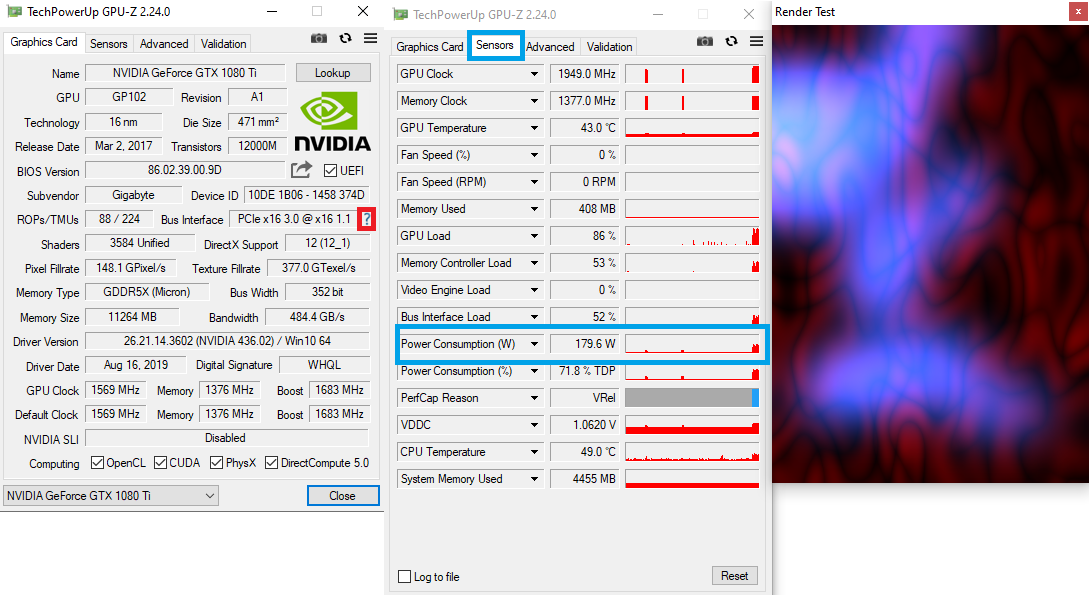
Task: Open the Memory Used sensor dropdown
Action: [534, 209]
